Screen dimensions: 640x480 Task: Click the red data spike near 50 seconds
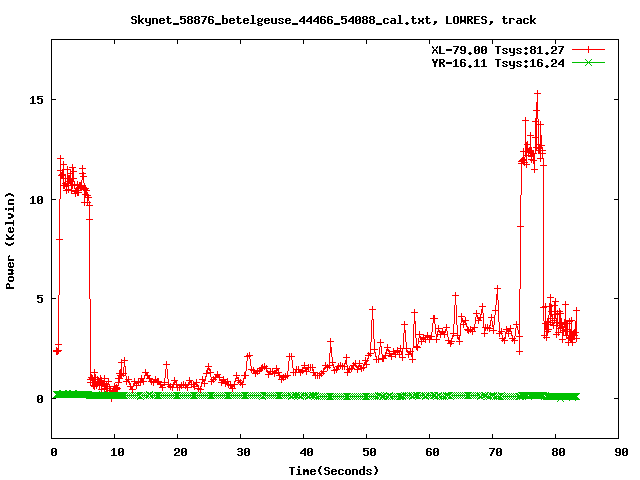(372, 310)
